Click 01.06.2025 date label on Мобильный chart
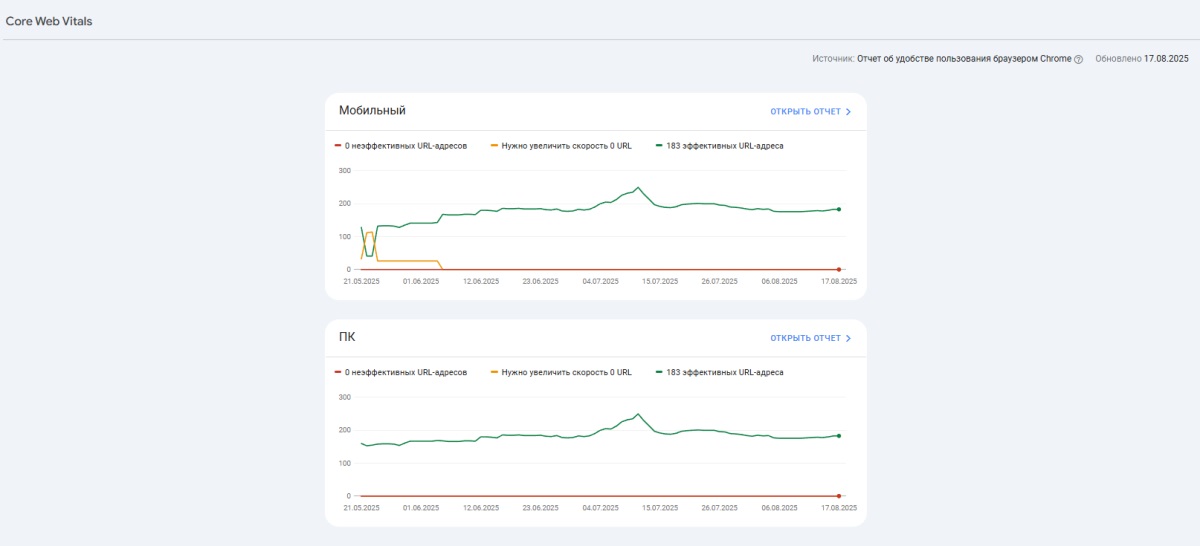This screenshot has height=546, width=1200. tap(421, 282)
